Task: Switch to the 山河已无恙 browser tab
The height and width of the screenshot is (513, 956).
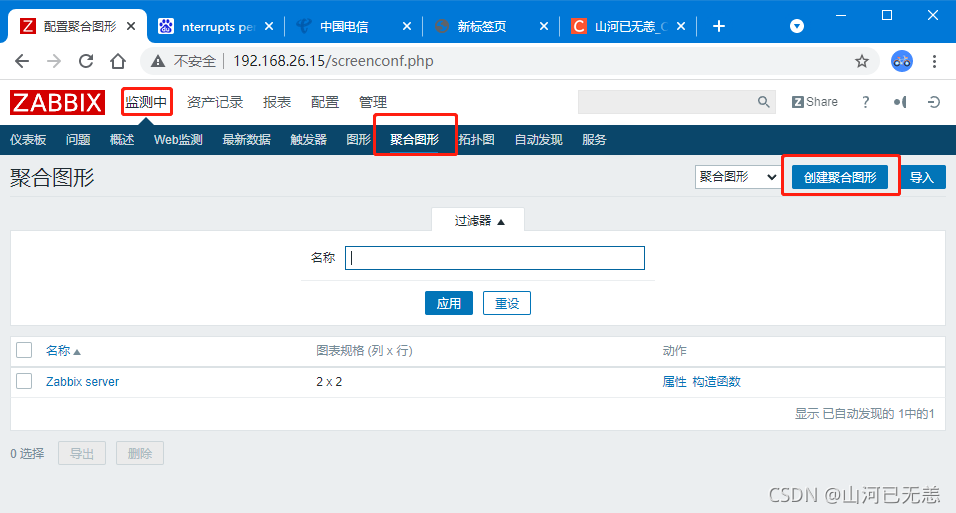Action: coord(628,26)
